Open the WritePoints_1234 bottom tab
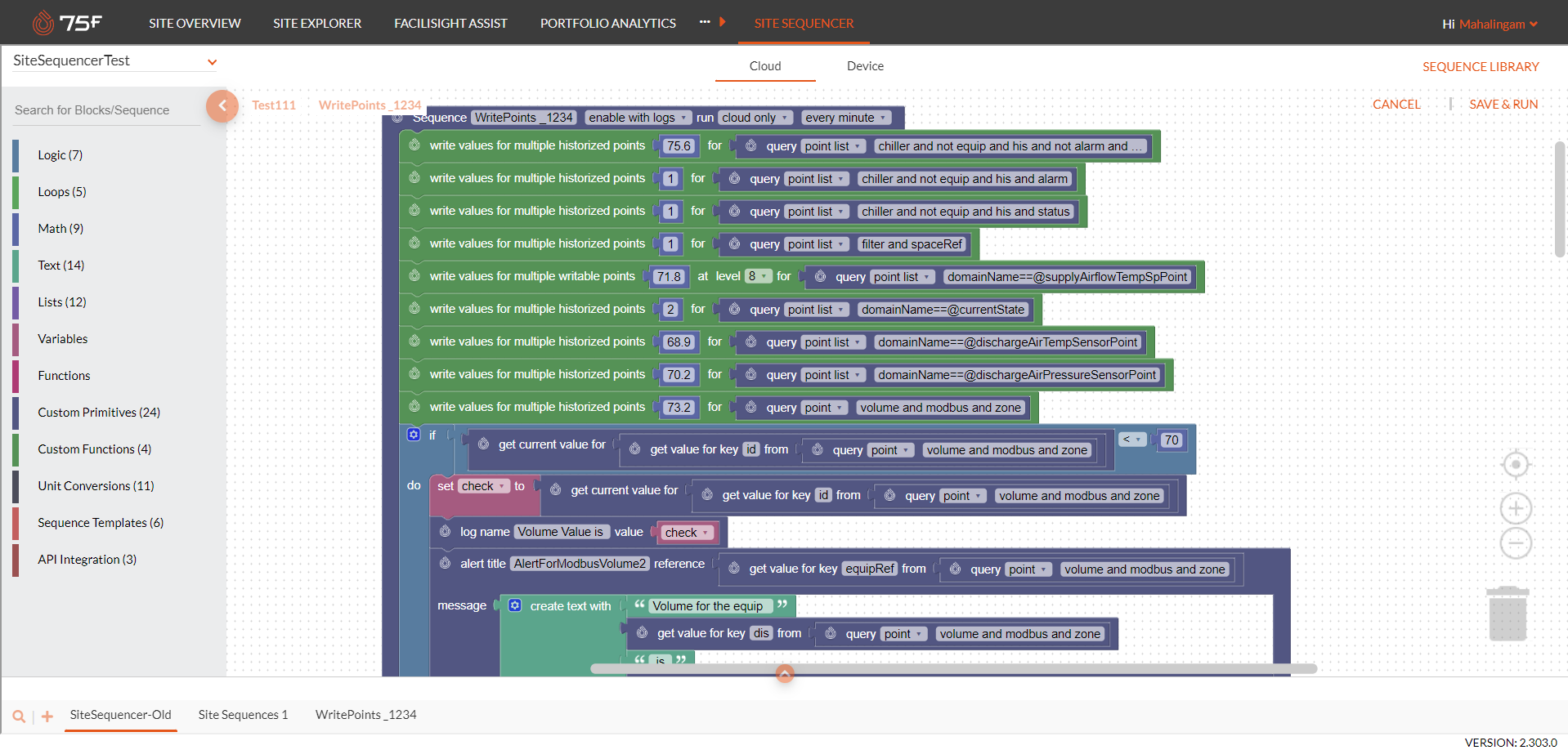Image resolution: width=1568 pixels, height=750 pixels. pos(365,715)
